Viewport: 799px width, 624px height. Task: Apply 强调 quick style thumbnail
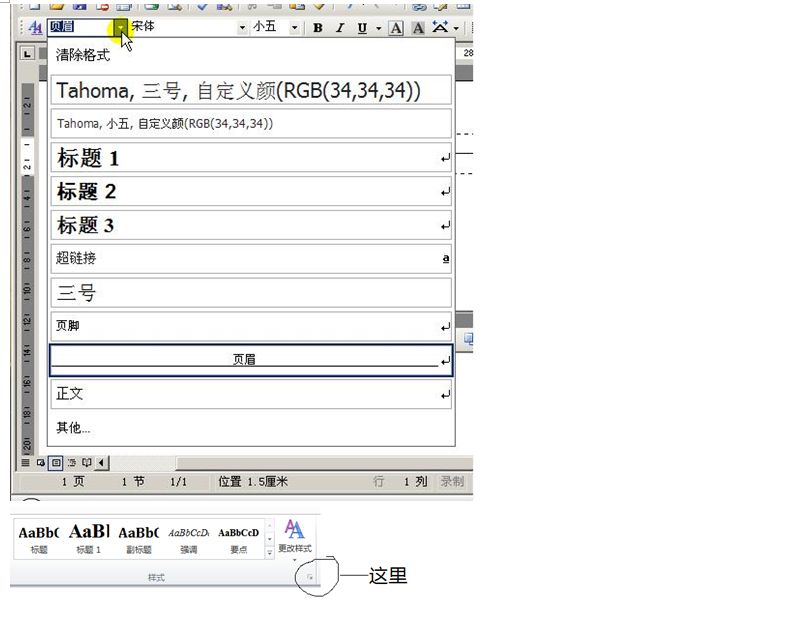[x=188, y=539]
